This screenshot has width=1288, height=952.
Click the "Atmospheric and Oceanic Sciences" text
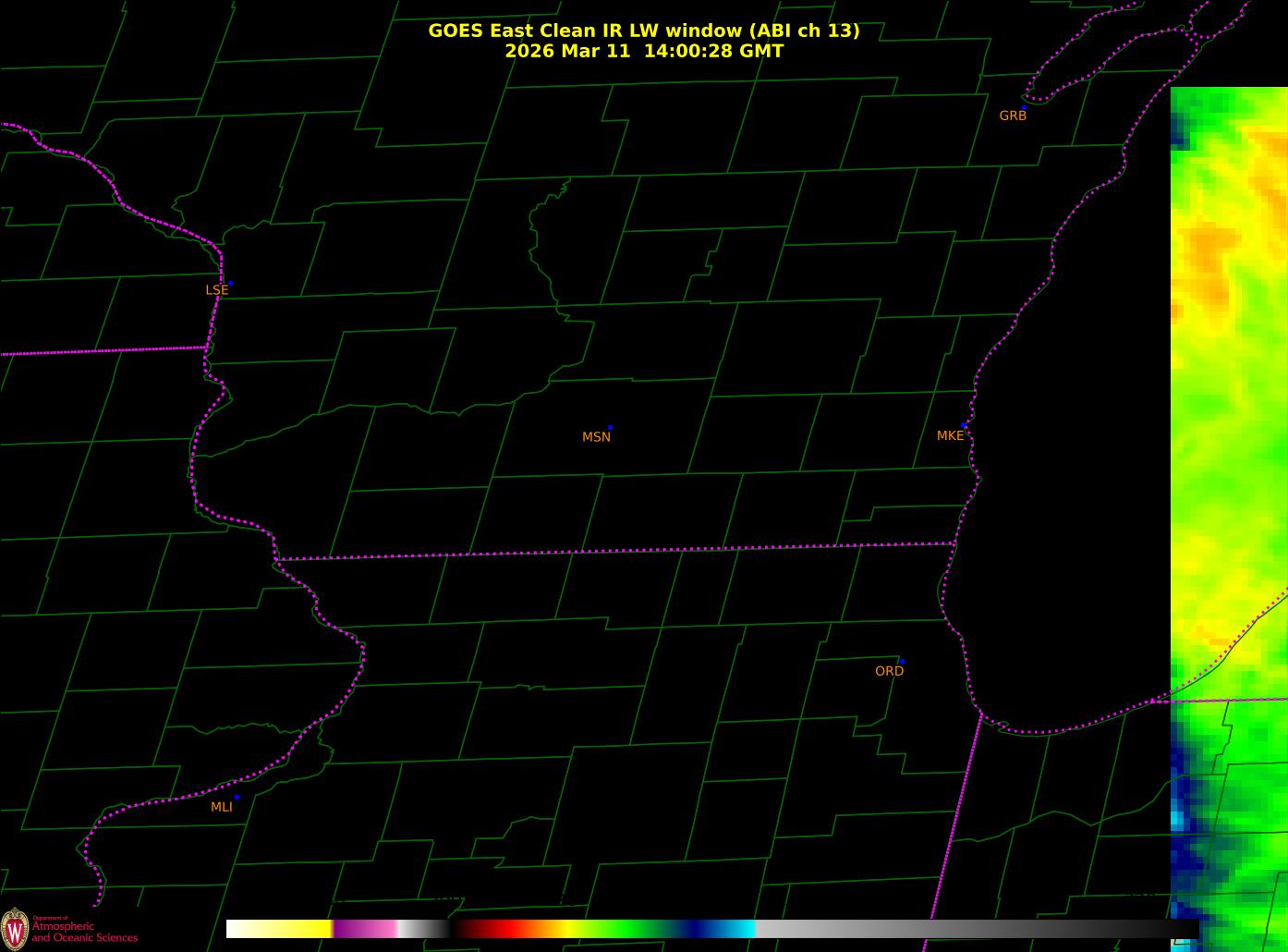click(x=85, y=932)
